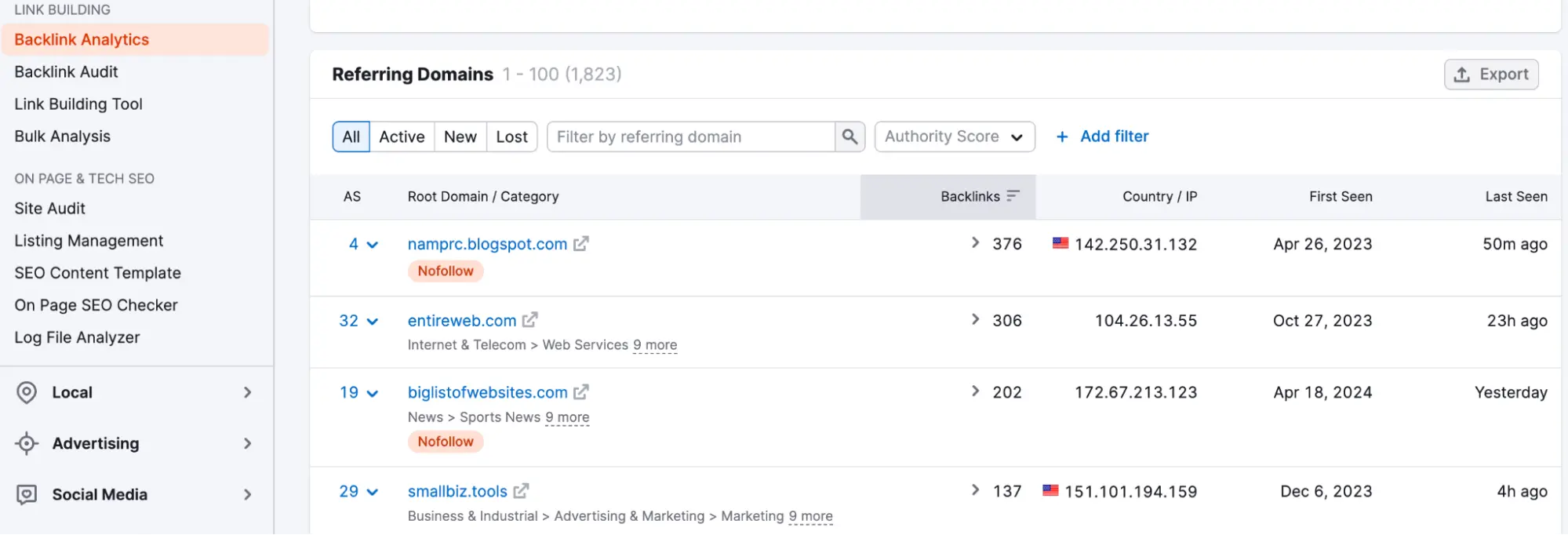Open the biglistofwebsites.com domain link

click(x=487, y=392)
